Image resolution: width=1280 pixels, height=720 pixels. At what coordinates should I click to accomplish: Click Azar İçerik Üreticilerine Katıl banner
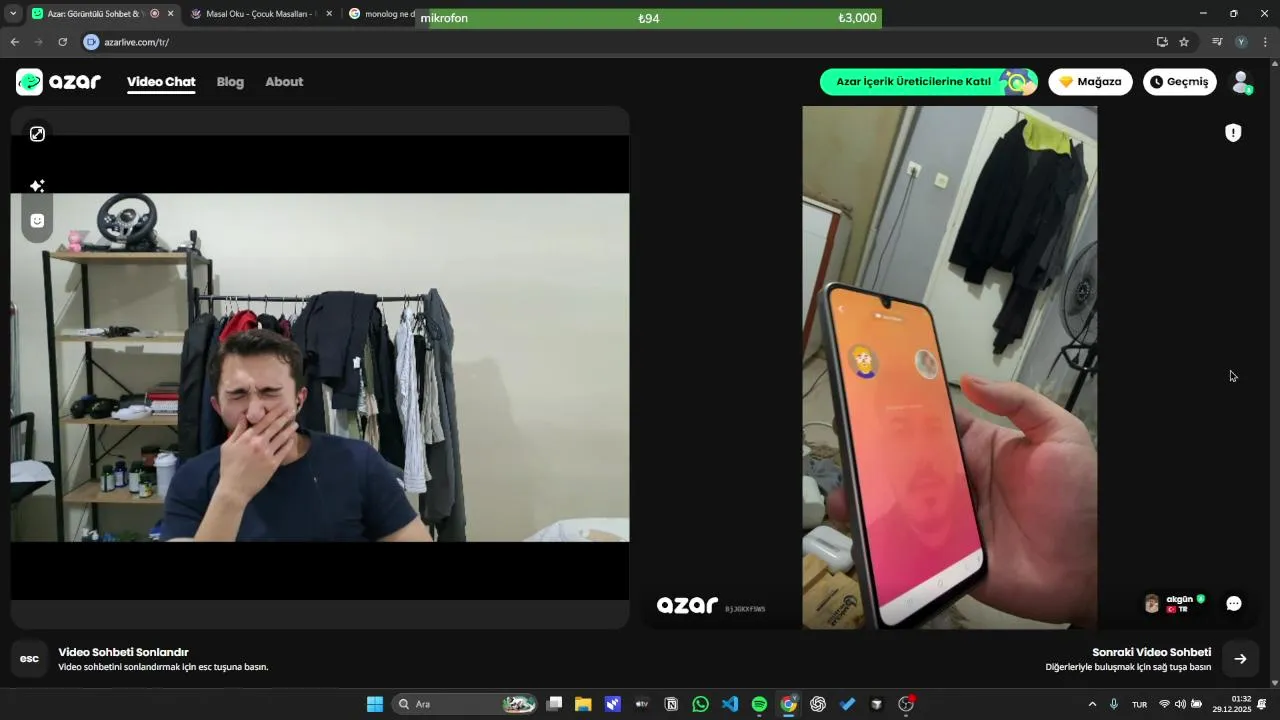pyautogui.click(x=928, y=82)
